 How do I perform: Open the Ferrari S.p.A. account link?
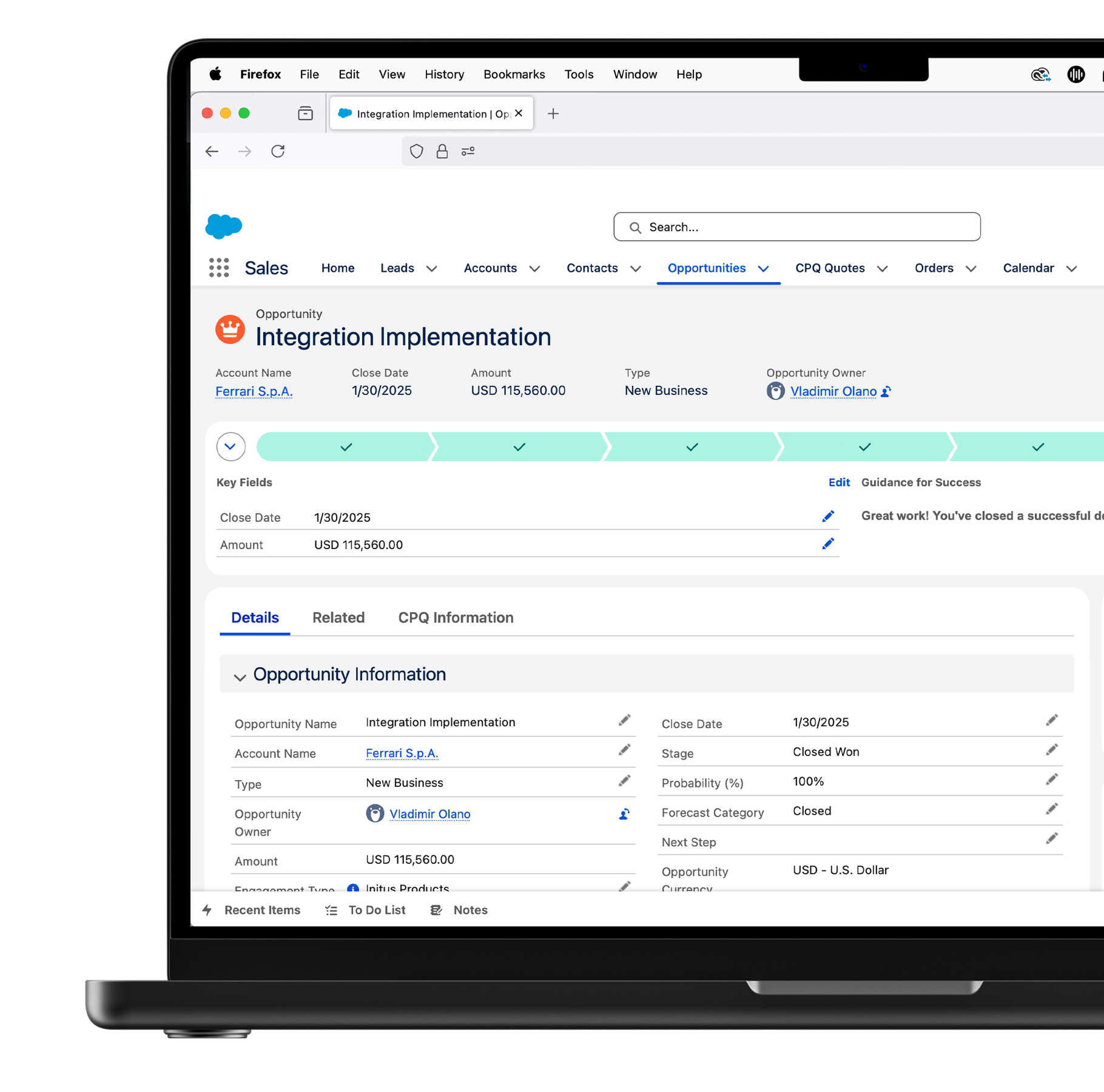254,392
